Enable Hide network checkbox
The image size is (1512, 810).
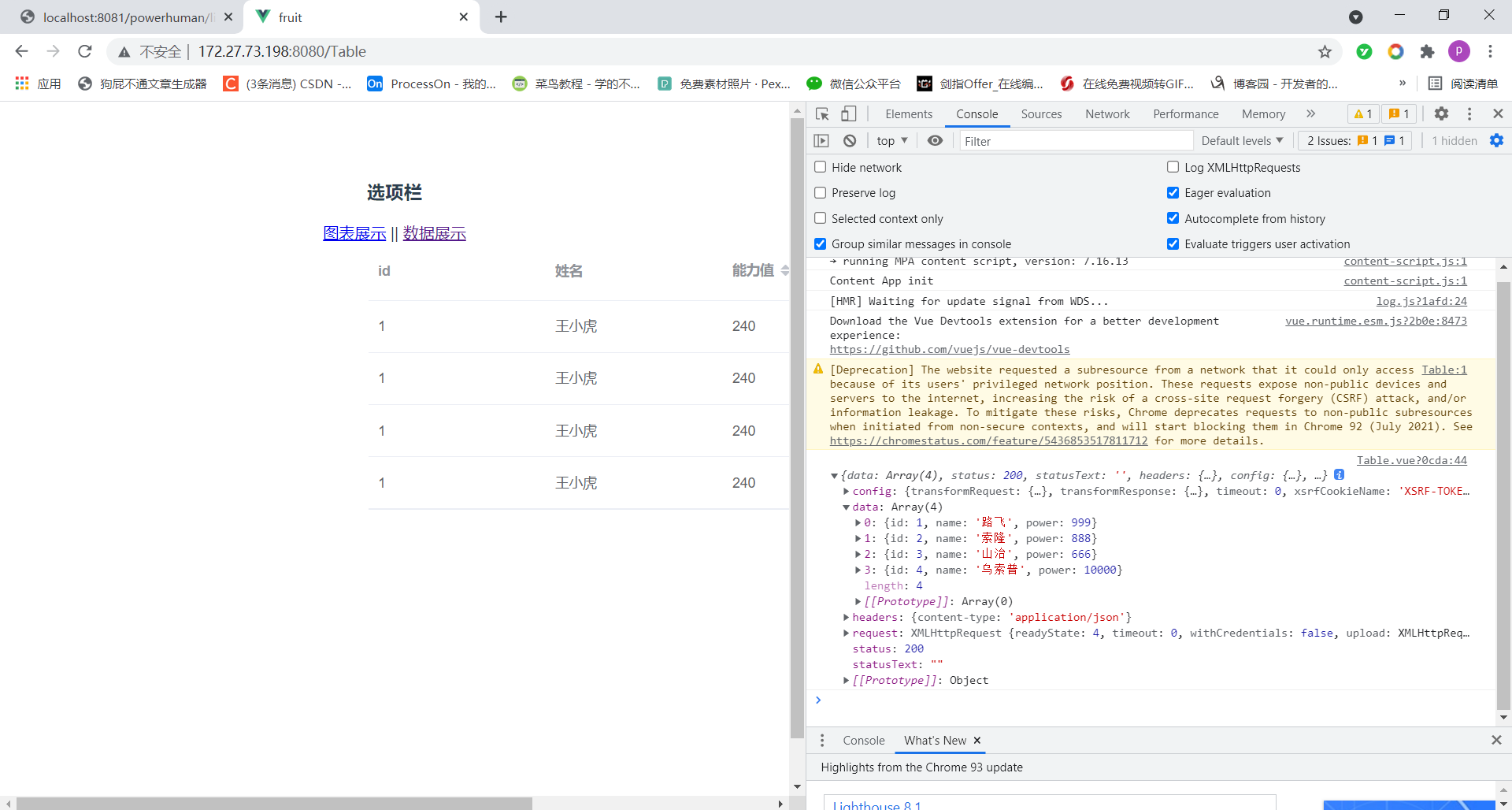pyautogui.click(x=821, y=167)
